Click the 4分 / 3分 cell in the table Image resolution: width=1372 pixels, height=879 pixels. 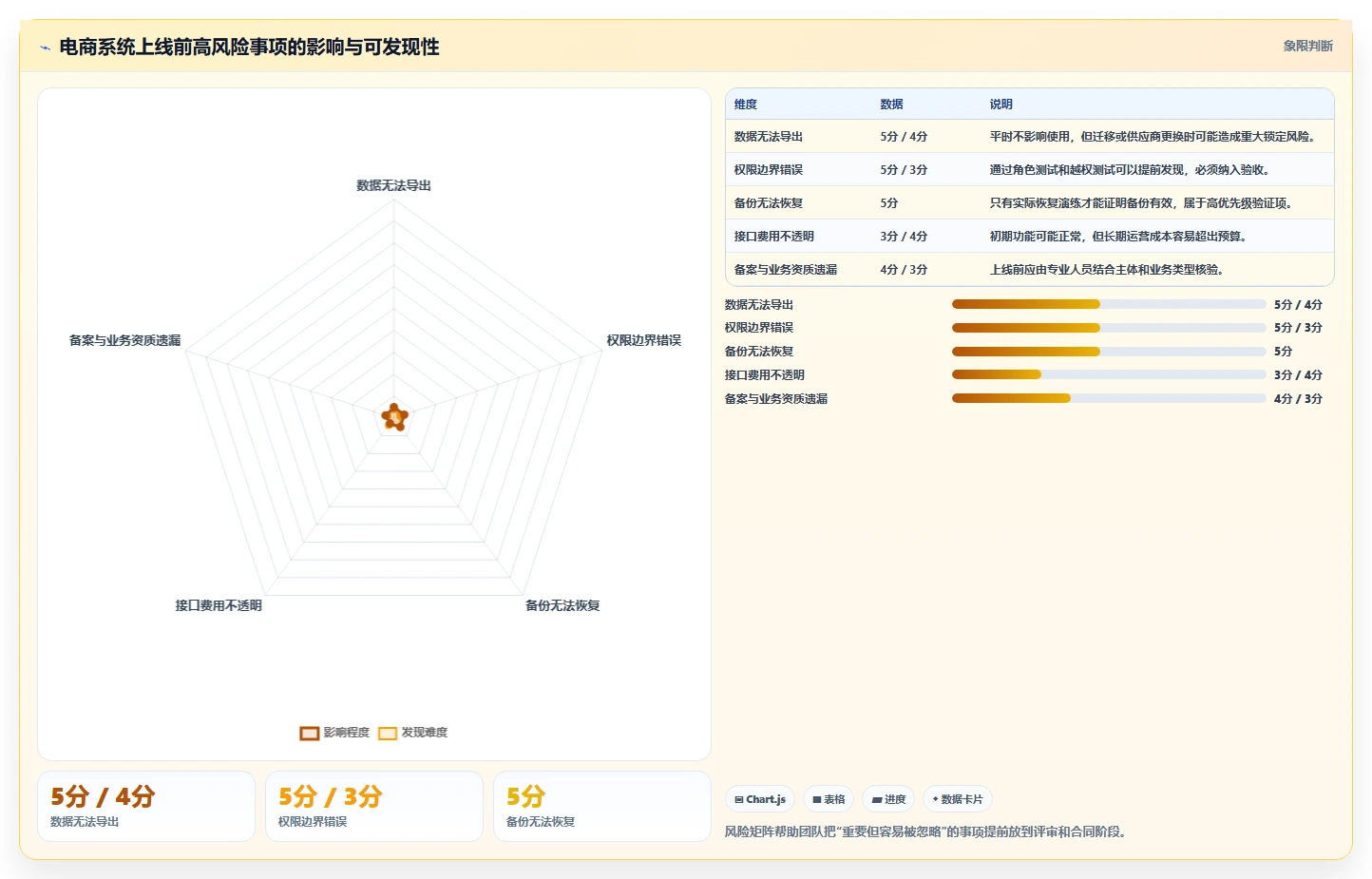pyautogui.click(x=904, y=270)
